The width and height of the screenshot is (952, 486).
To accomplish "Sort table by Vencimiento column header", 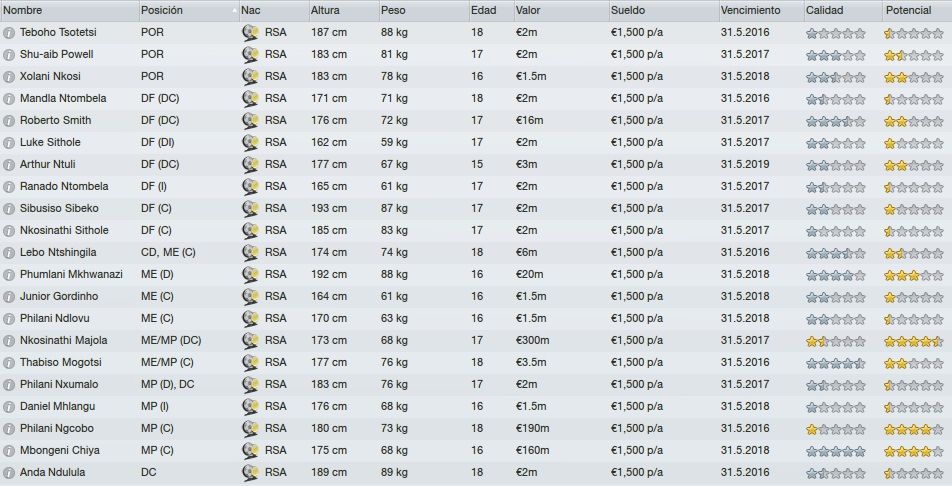I will 761,10.
